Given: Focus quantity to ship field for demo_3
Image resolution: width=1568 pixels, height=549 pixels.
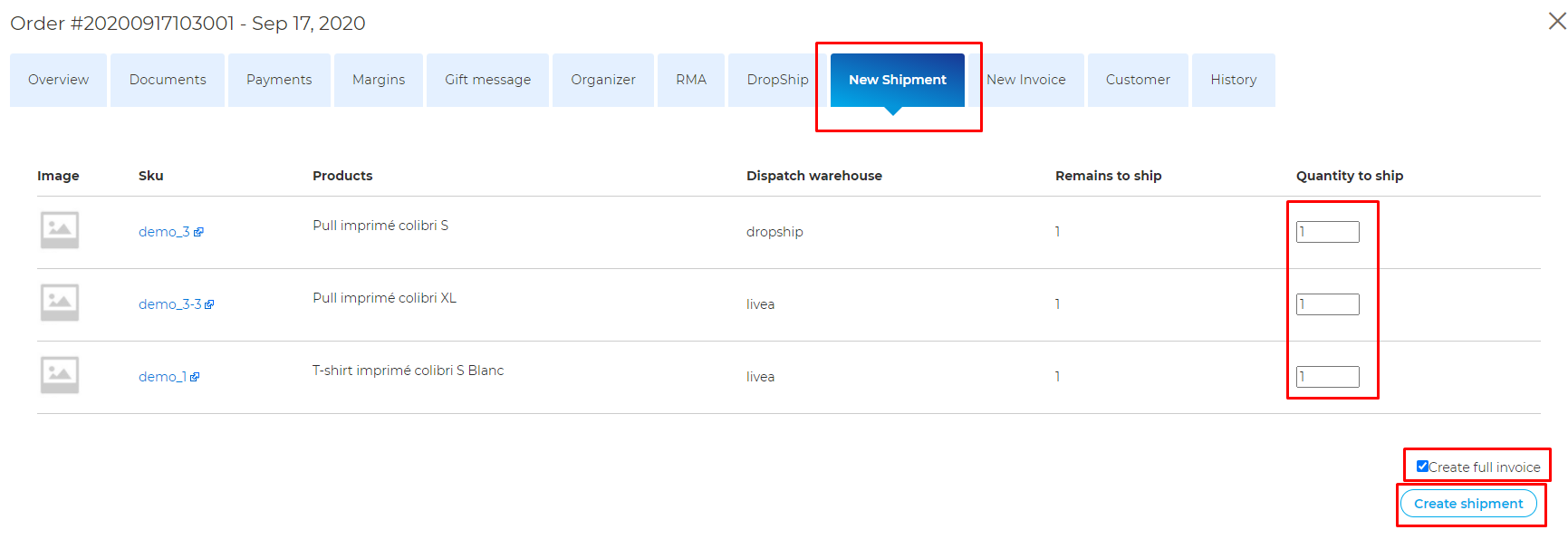Looking at the screenshot, I should [x=1328, y=232].
